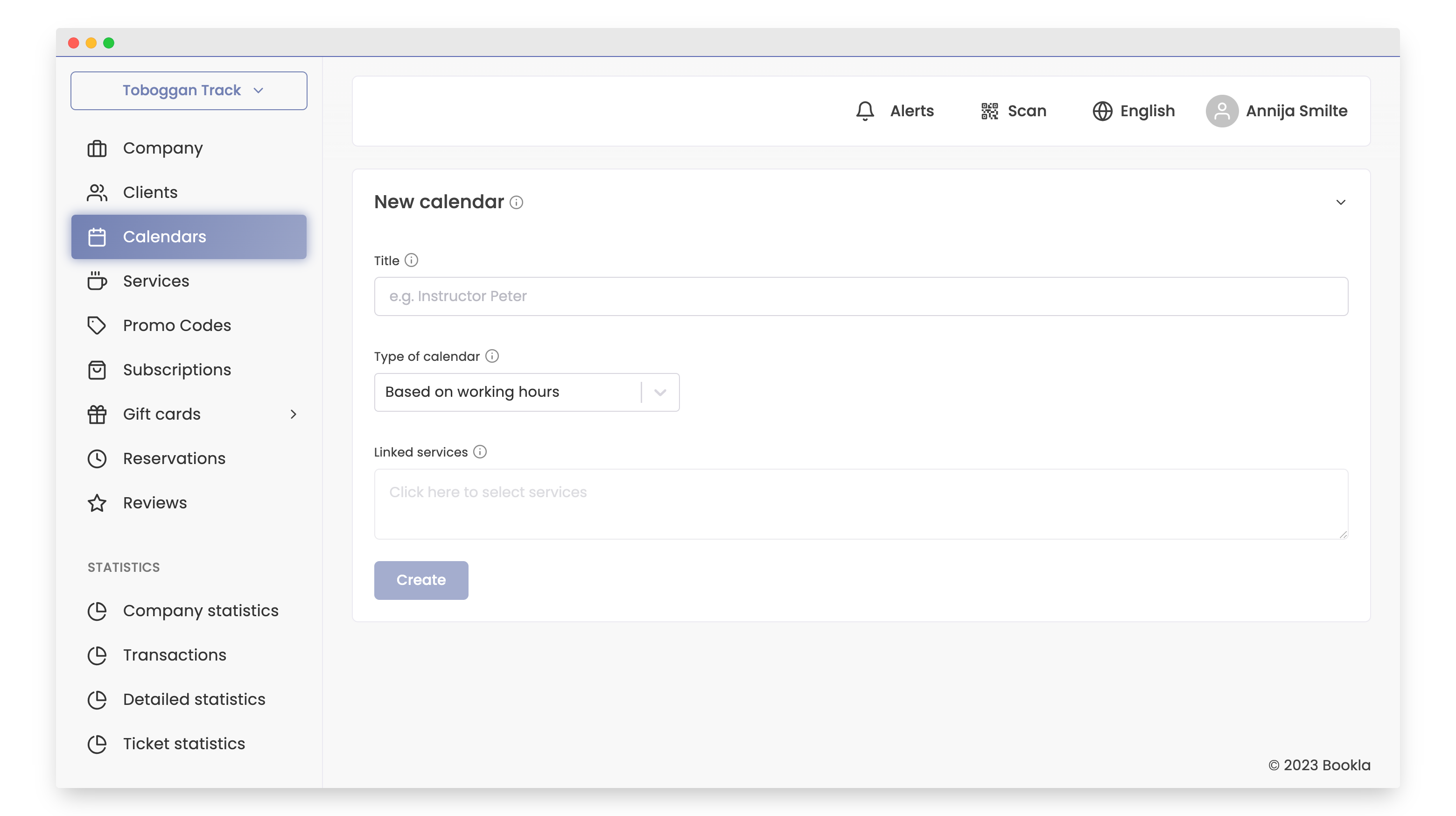Screen dimensions: 1456x816
Task: Click the Title info tooltip icon
Action: click(411, 260)
